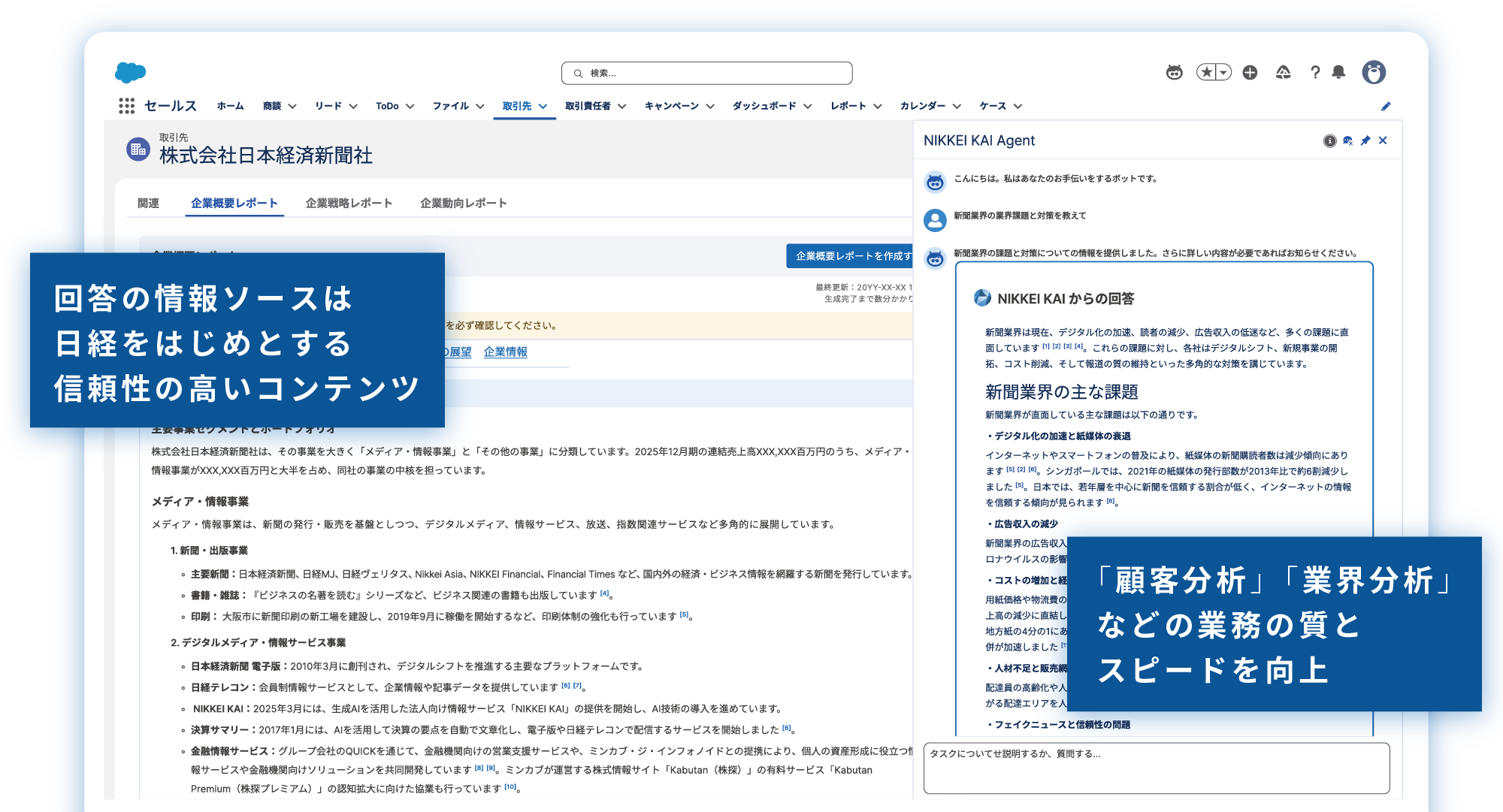
Task: Open the notifications bell
Action: click(1338, 72)
